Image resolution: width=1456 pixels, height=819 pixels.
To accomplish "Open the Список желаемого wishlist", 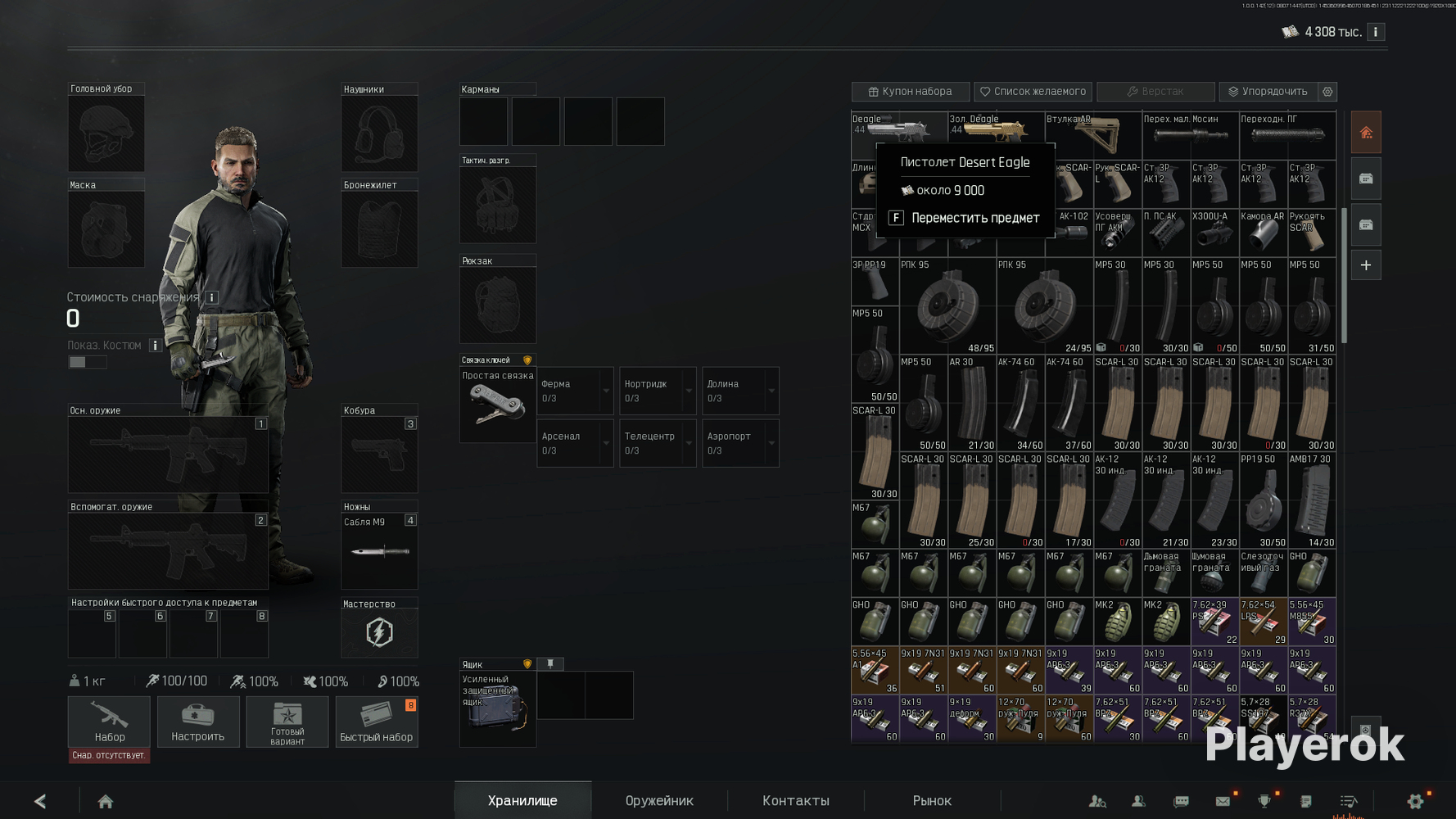I will [x=1033, y=92].
